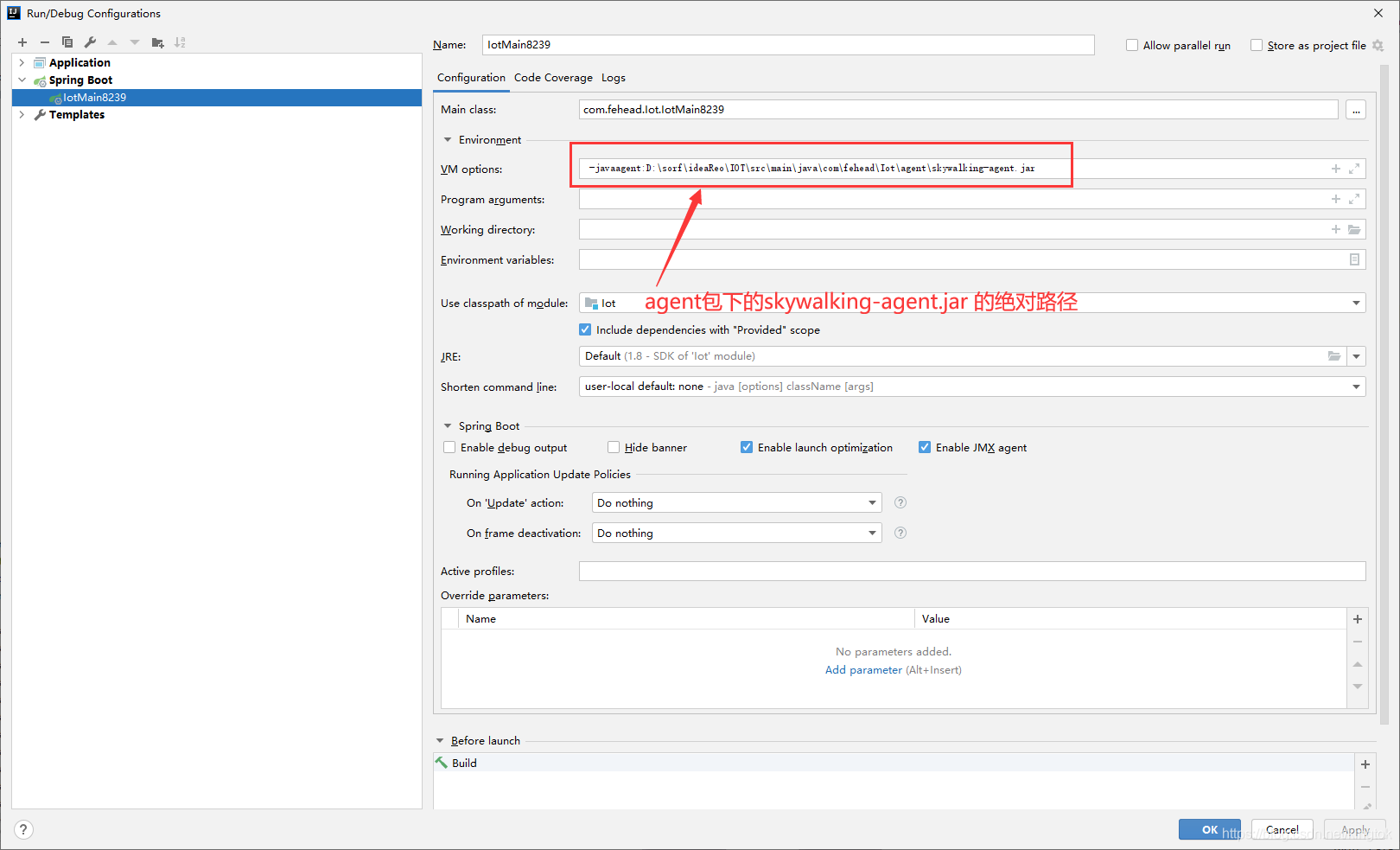This screenshot has width=1400, height=850.
Task: Select IotMain8239 configuration in tree
Action: coord(217,98)
